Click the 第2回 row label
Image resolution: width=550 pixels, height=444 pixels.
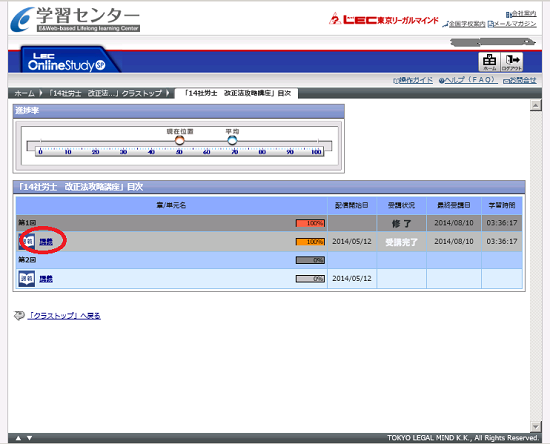pos(27,260)
